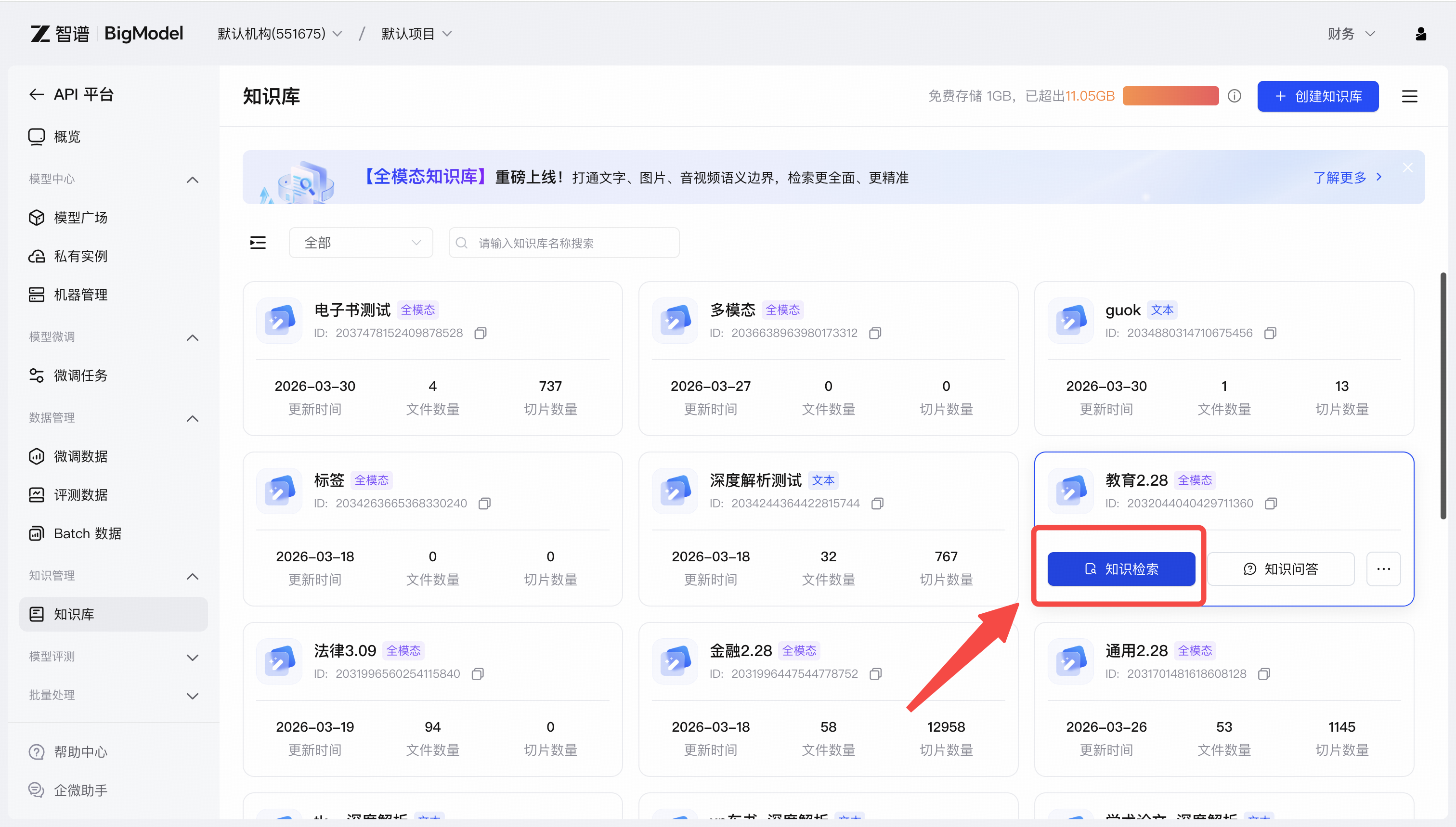
Task: Click 知识问答 on 教育2.28 card
Action: (1280, 569)
